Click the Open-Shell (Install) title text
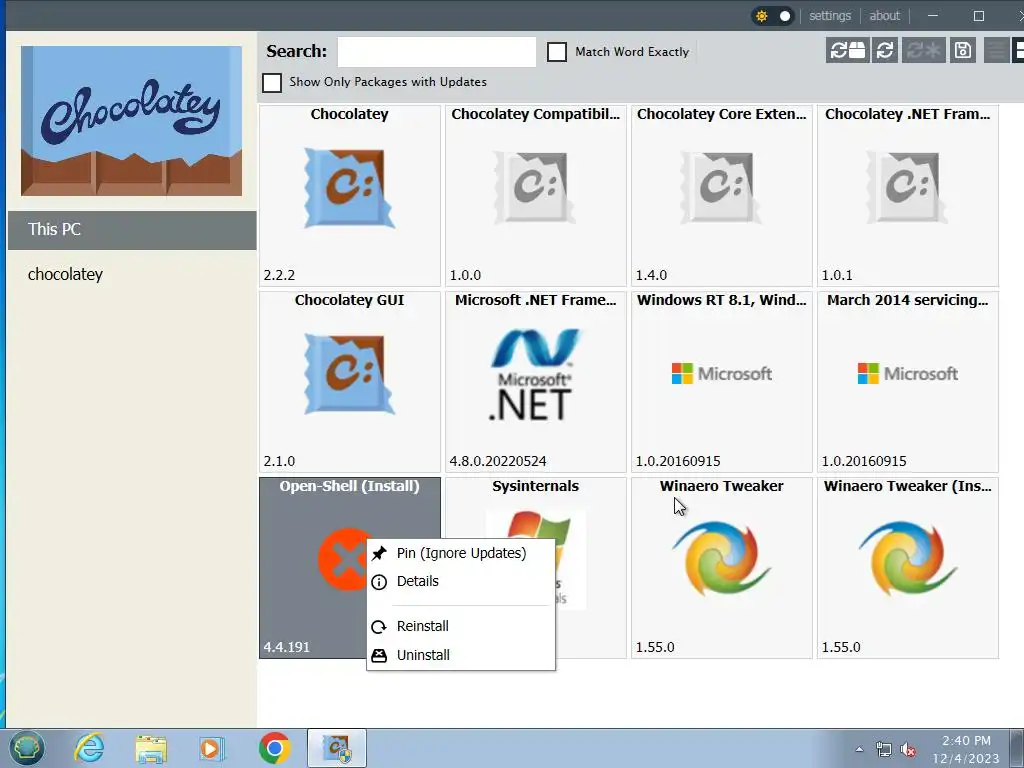 tap(349, 487)
